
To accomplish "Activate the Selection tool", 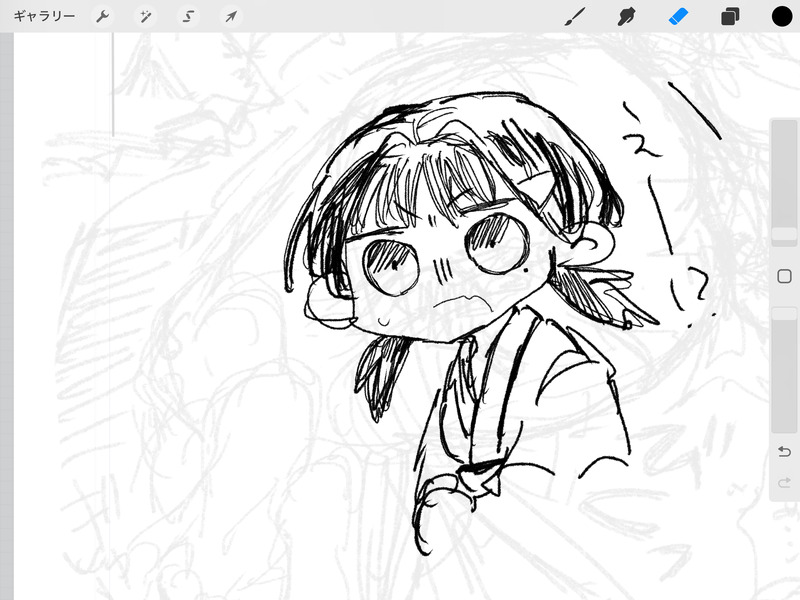I will click(188, 17).
